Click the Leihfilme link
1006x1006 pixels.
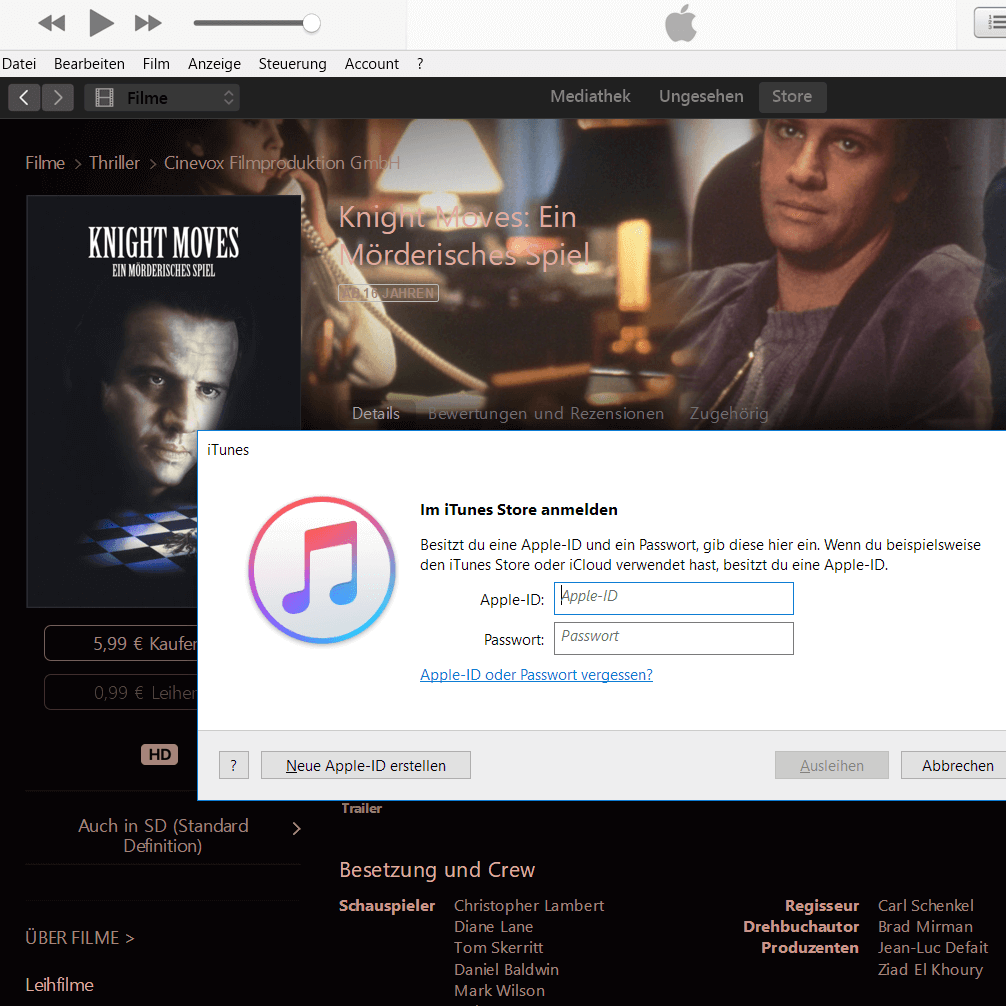pyautogui.click(x=60, y=985)
